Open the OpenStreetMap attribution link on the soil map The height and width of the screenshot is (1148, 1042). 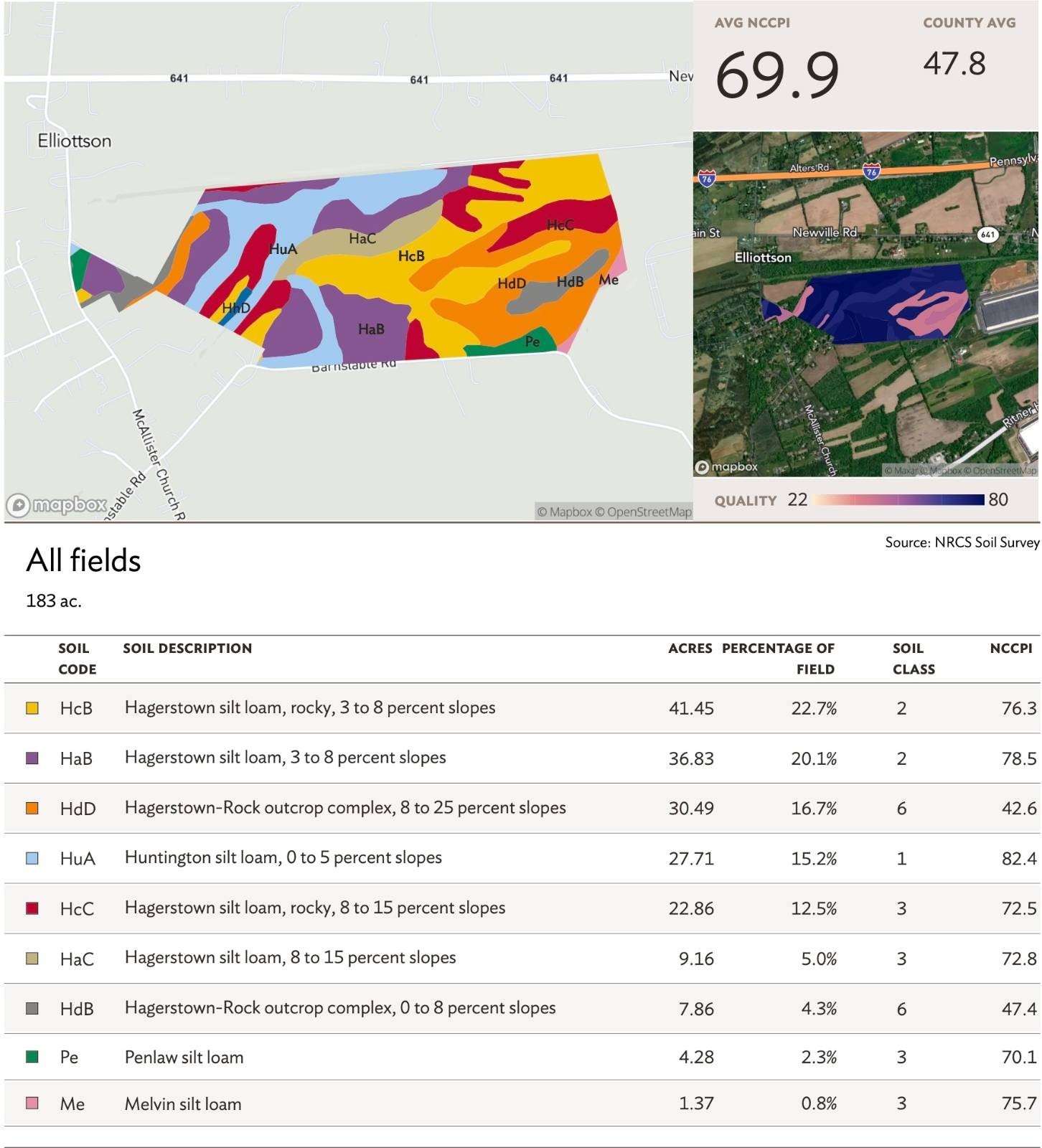point(644,512)
